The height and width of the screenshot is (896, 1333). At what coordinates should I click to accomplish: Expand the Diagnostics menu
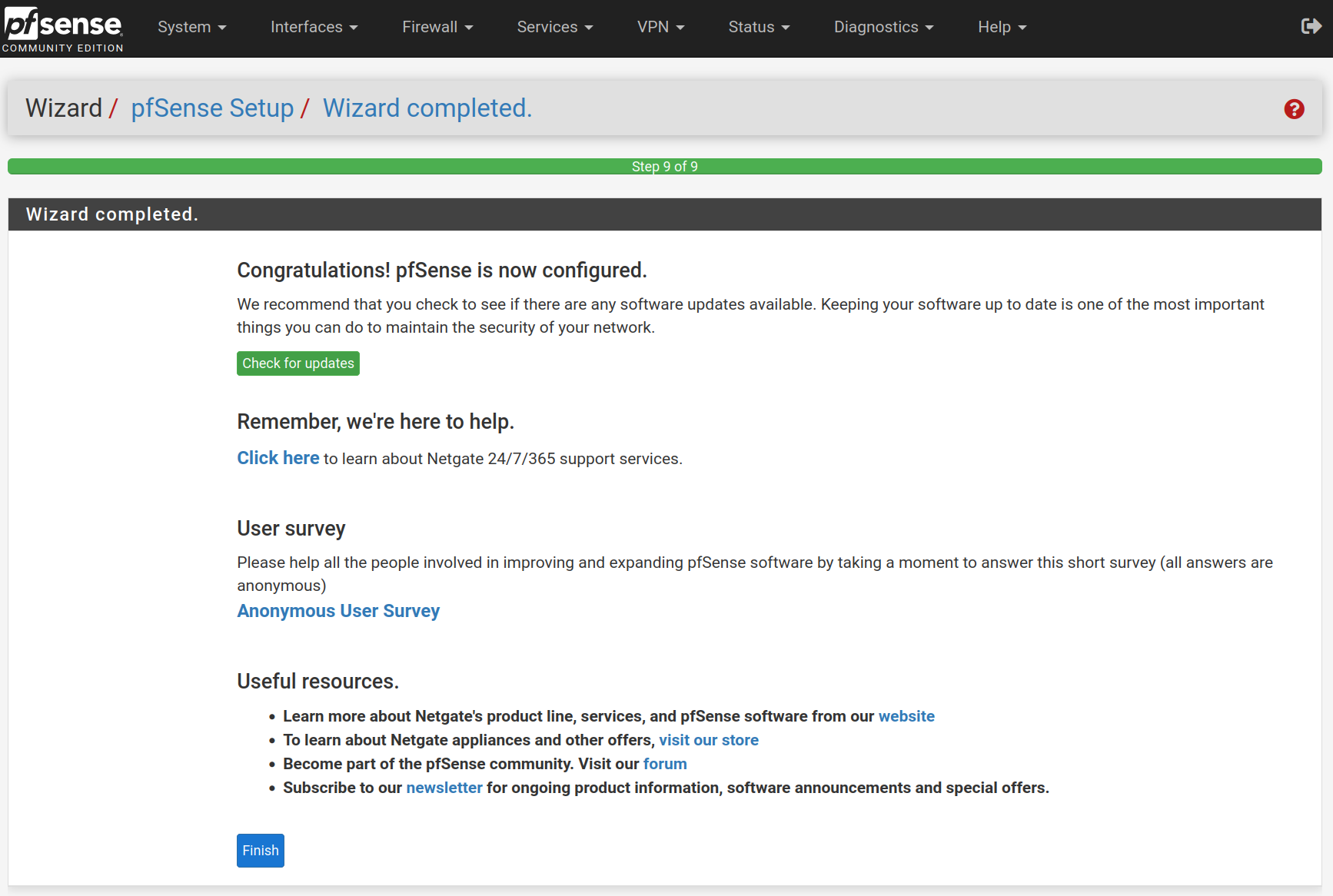click(883, 27)
